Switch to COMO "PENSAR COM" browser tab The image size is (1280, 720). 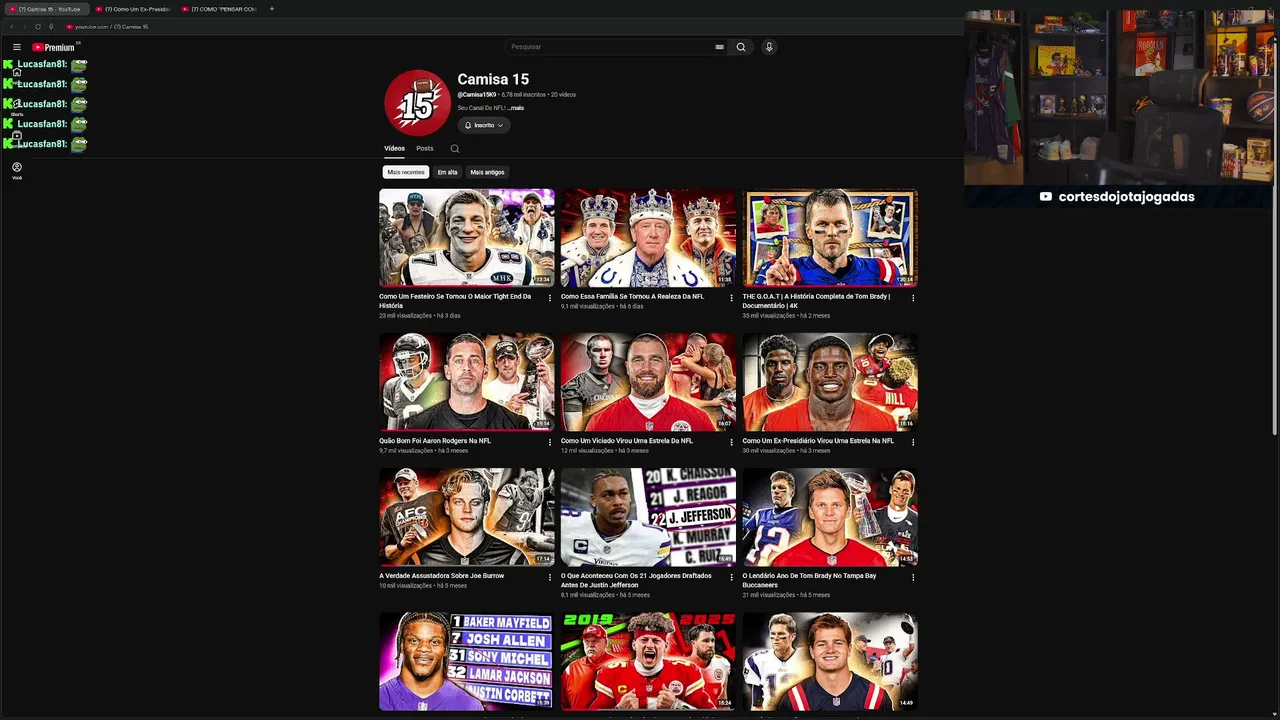pyautogui.click(x=221, y=9)
